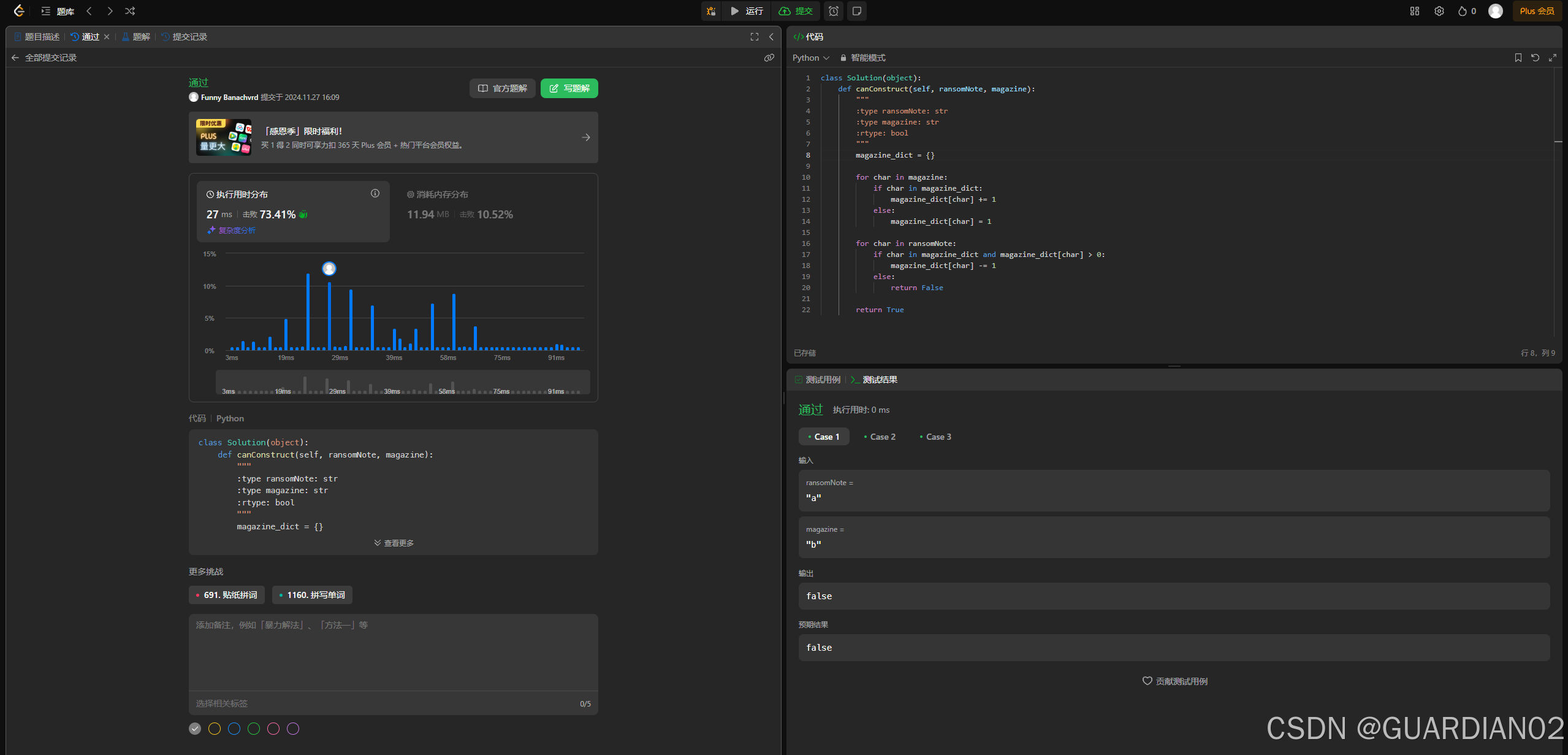Reset code with the undo arrow icon
The image size is (1568, 755).
tap(1535, 58)
